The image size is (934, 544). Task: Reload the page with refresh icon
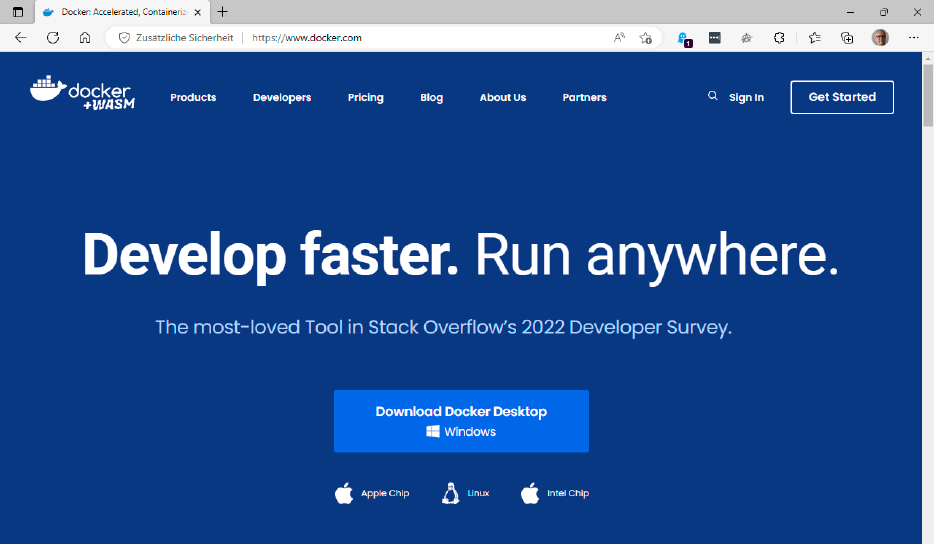53,38
